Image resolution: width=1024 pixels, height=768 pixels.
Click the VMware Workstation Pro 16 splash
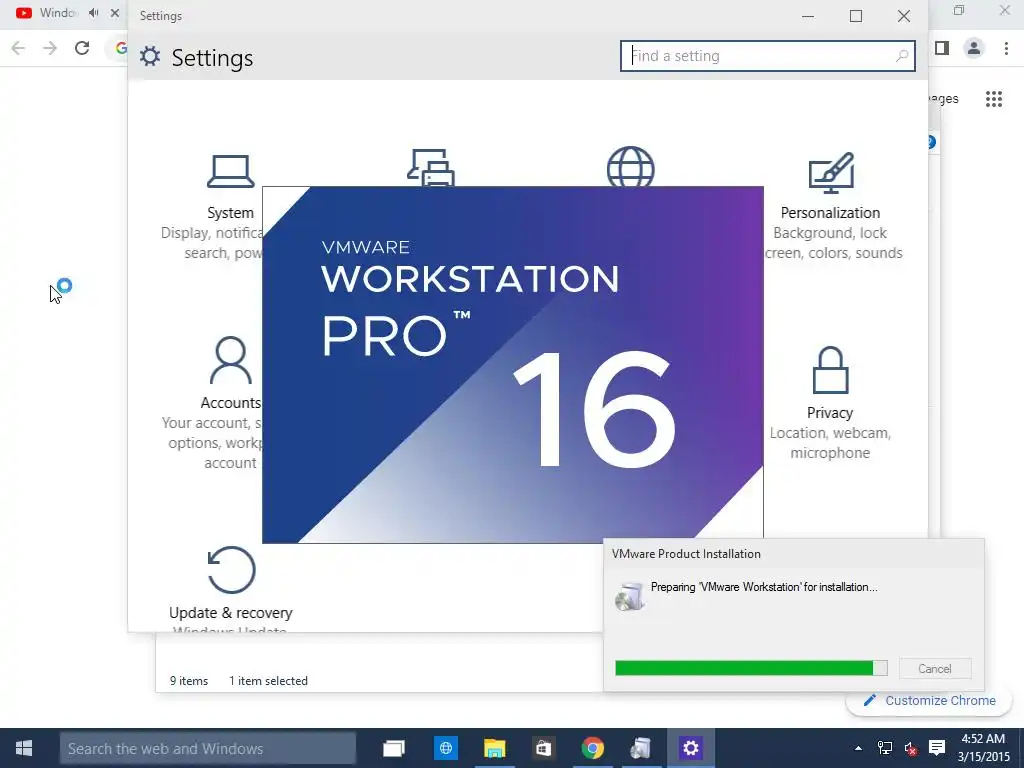click(x=513, y=364)
